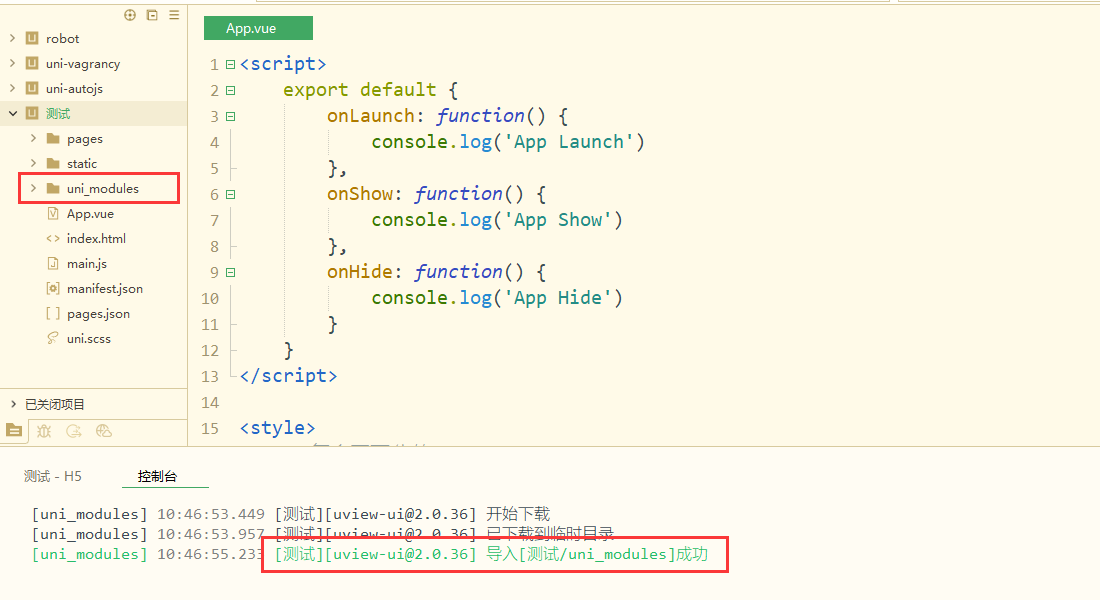Collapse the 测试 project
Screen dimensions: 1100x600
(13, 113)
